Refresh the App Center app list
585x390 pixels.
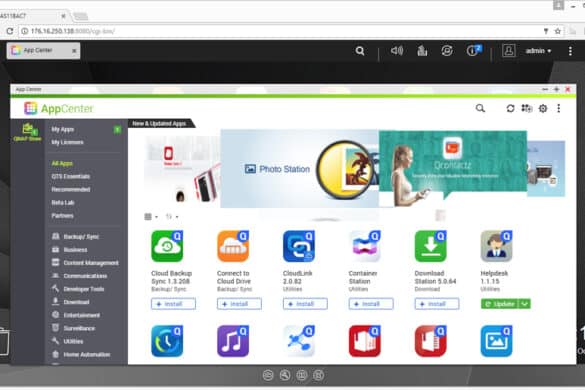pos(510,108)
